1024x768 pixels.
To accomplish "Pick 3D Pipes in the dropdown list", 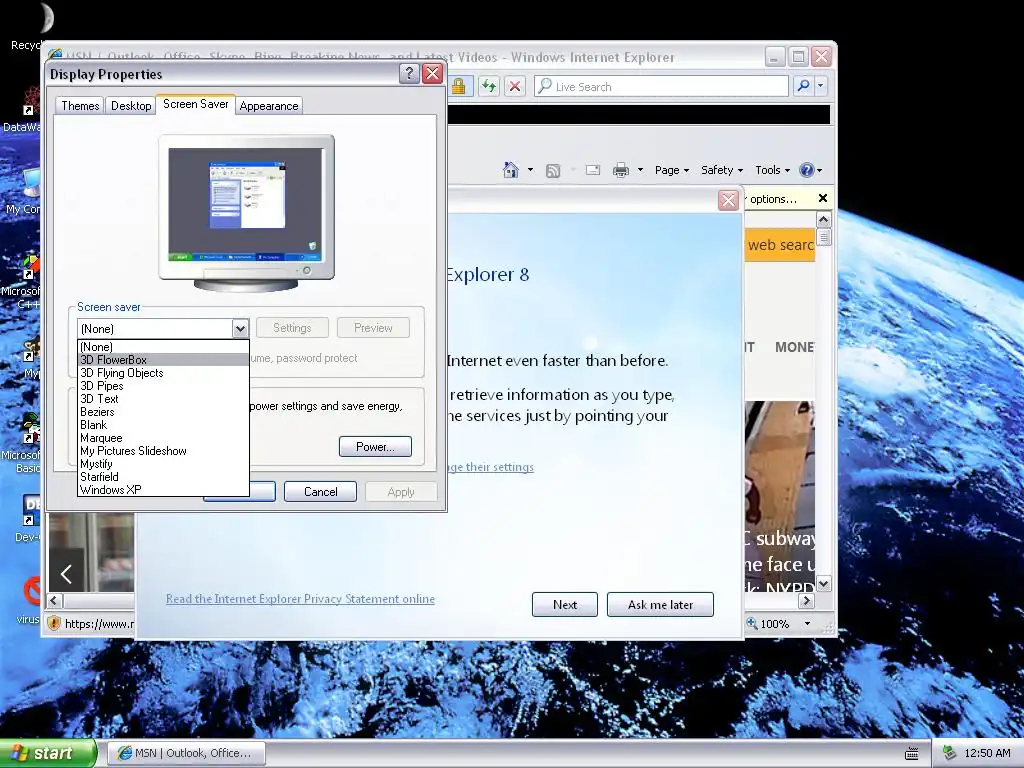I will click(x=163, y=386).
